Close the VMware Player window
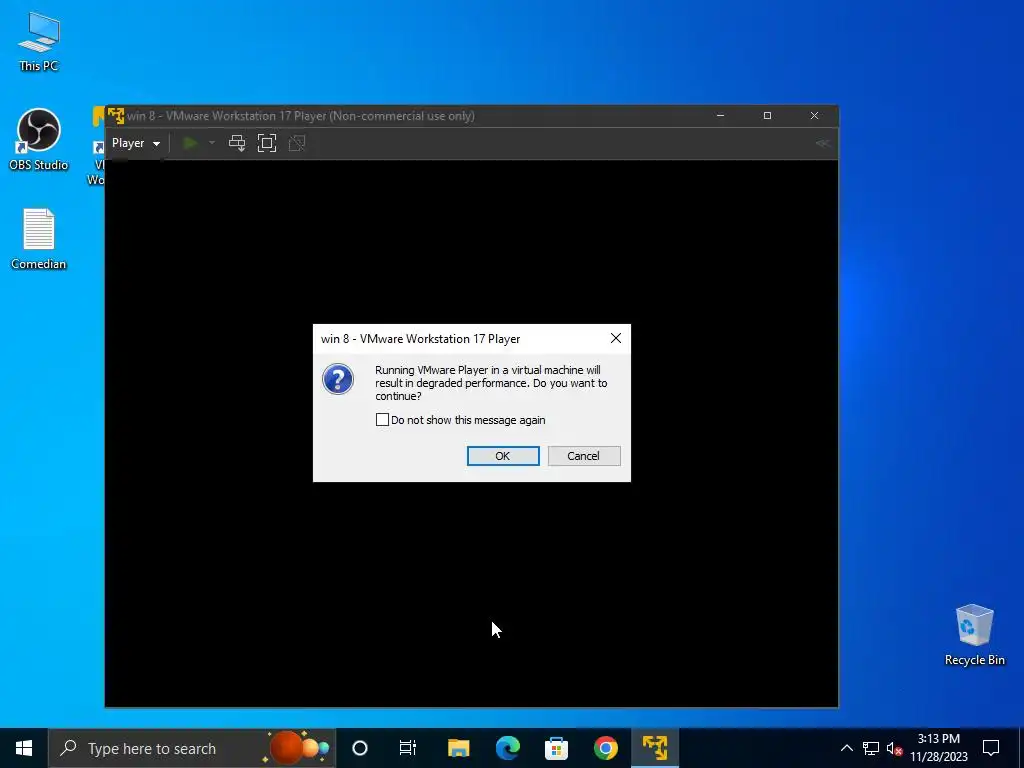The image size is (1024, 768). click(814, 116)
